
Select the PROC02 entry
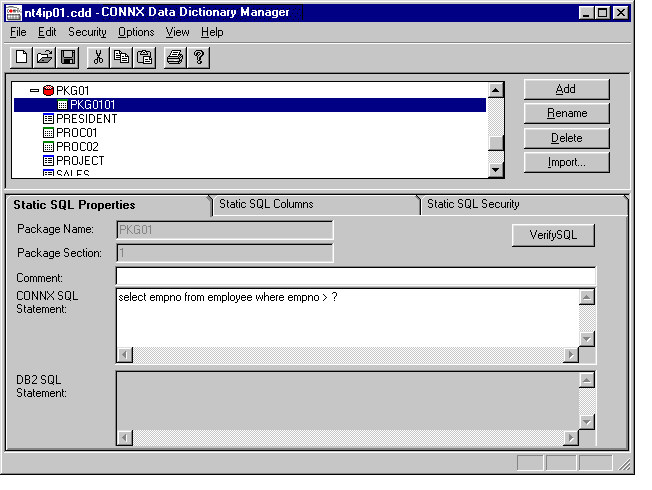point(77,147)
